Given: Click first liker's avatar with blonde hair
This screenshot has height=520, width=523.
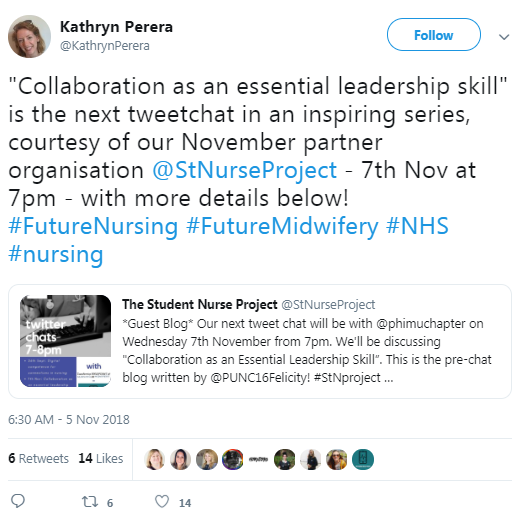Looking at the screenshot, I should coord(154,459).
